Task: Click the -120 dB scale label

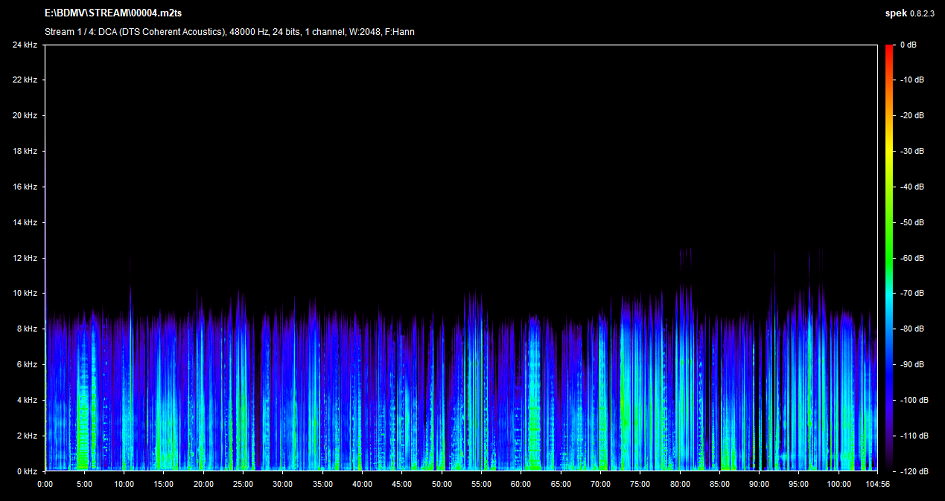Action: point(912,471)
